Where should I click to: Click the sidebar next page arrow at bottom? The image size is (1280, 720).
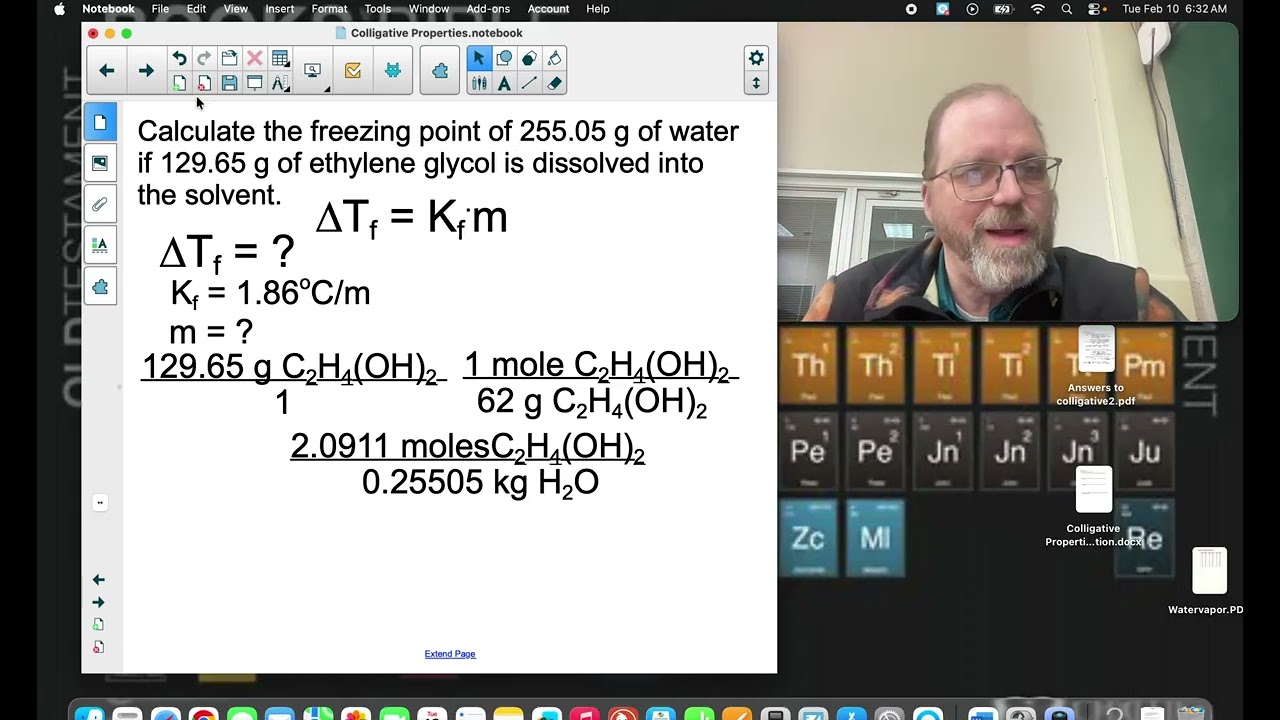[98, 602]
